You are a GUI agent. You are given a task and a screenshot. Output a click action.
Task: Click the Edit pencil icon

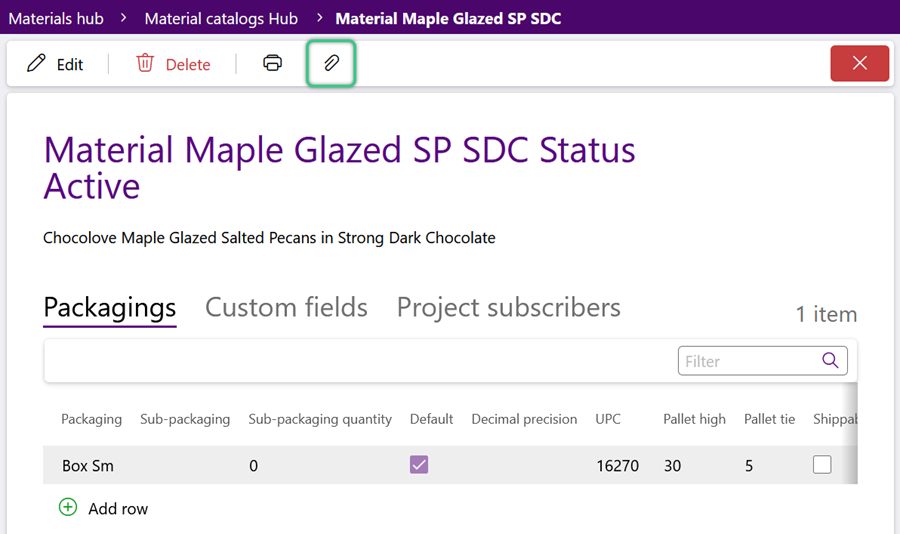36,63
